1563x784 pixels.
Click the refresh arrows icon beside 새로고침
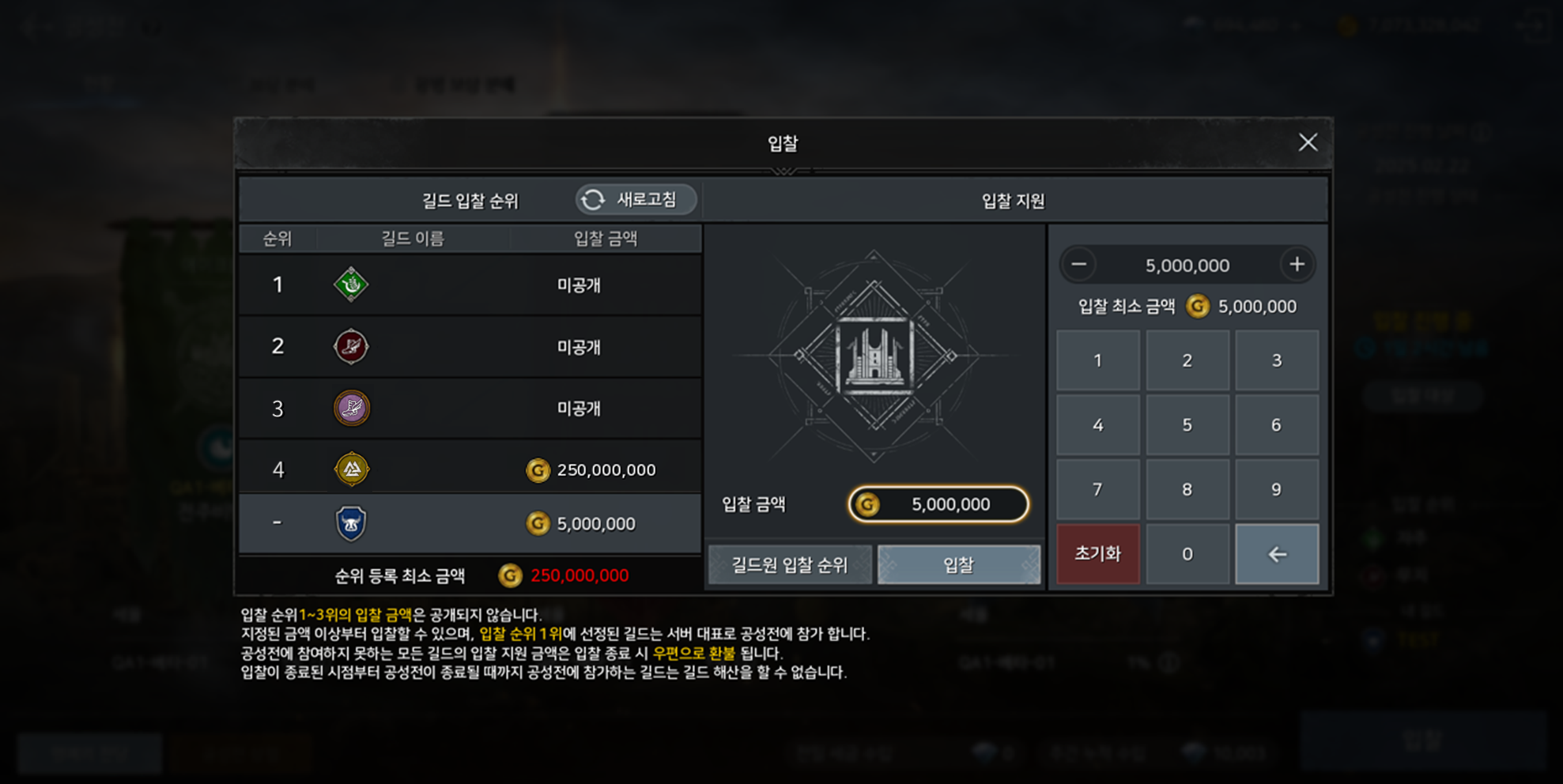[x=593, y=200]
